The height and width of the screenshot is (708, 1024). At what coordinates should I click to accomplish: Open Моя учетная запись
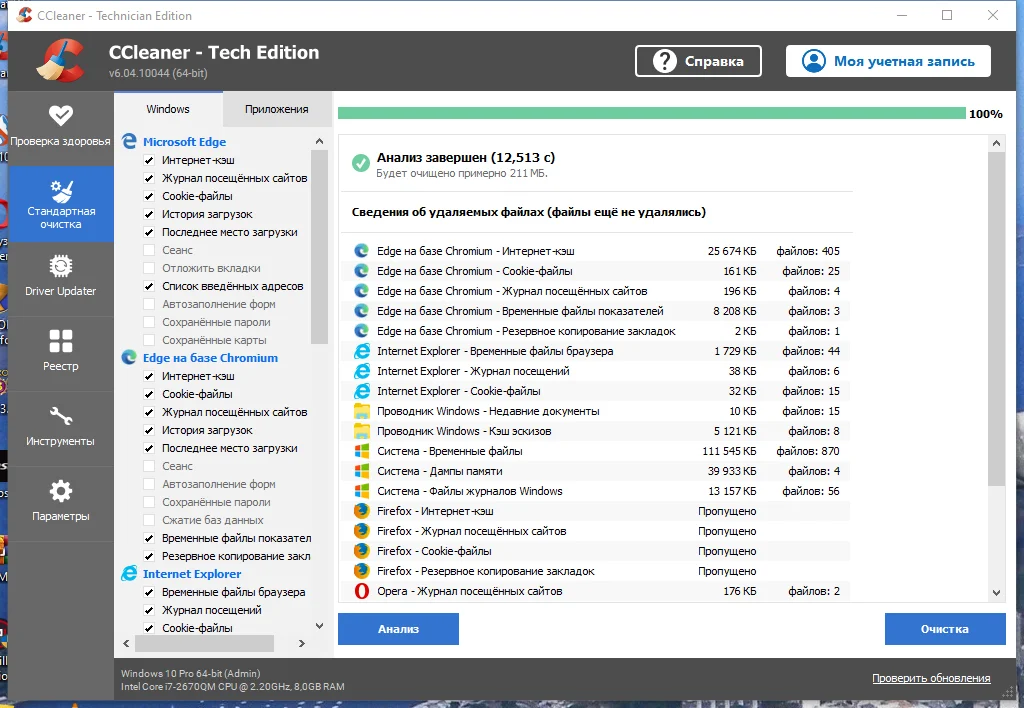pyautogui.click(x=888, y=61)
